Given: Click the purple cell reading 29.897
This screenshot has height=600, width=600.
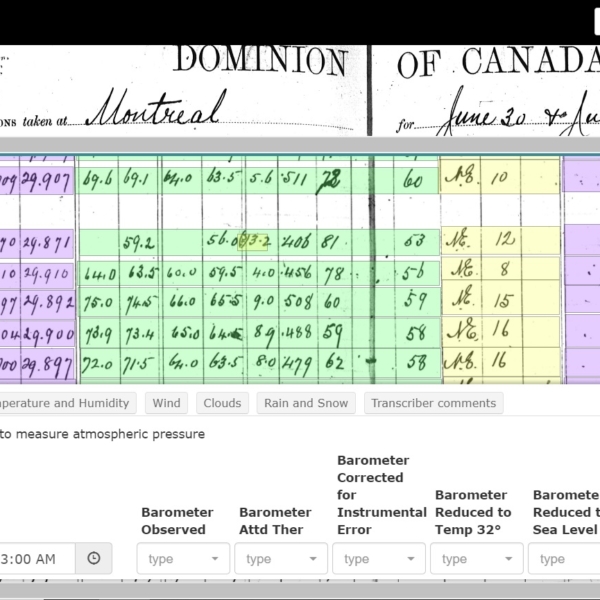Looking at the screenshot, I should click(x=47, y=364).
